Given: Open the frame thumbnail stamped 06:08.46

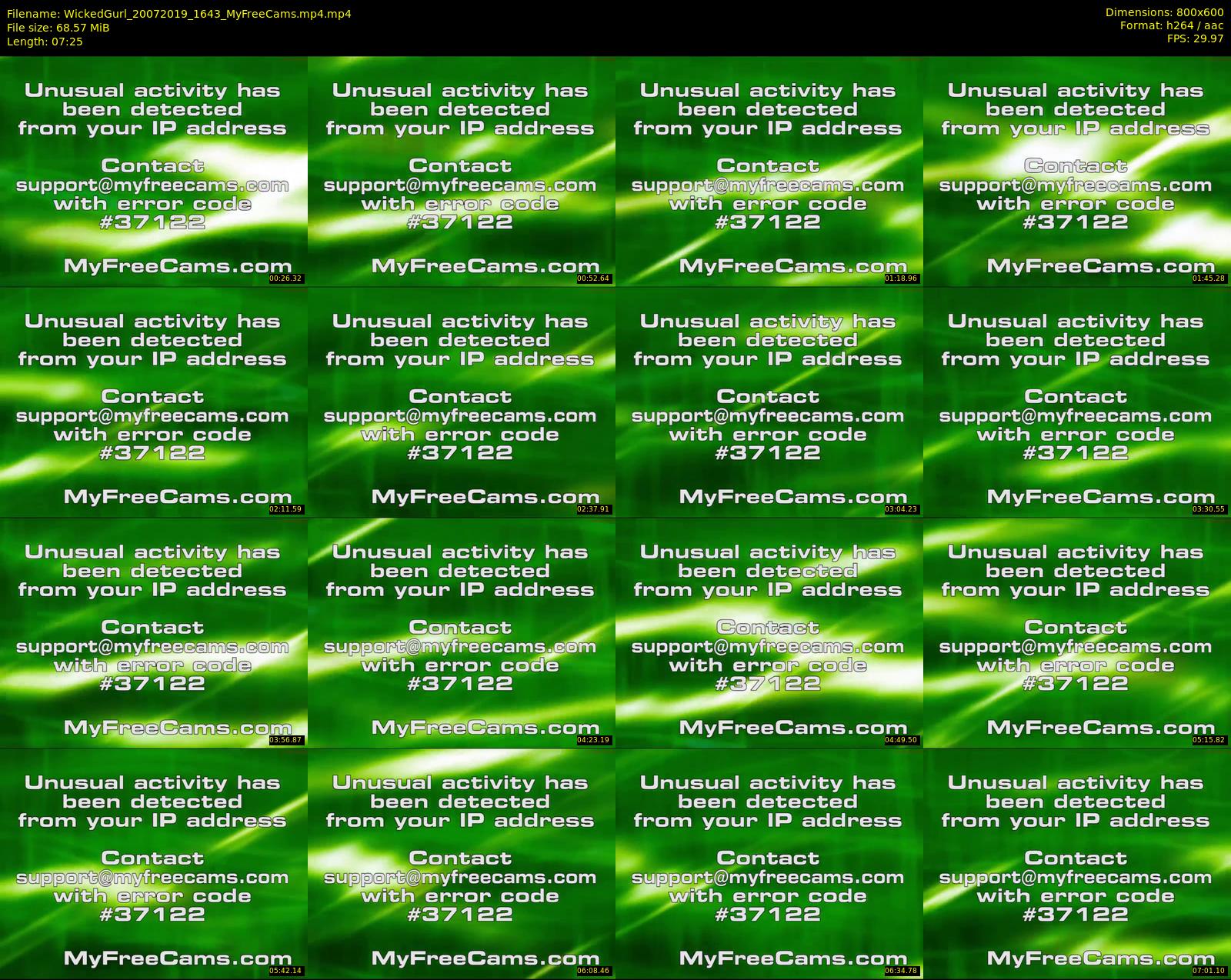Looking at the screenshot, I should coord(462,863).
